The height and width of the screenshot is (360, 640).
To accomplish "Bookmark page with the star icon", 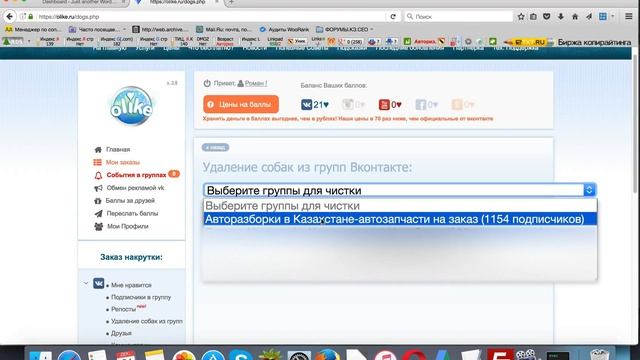I will (x=521, y=16).
